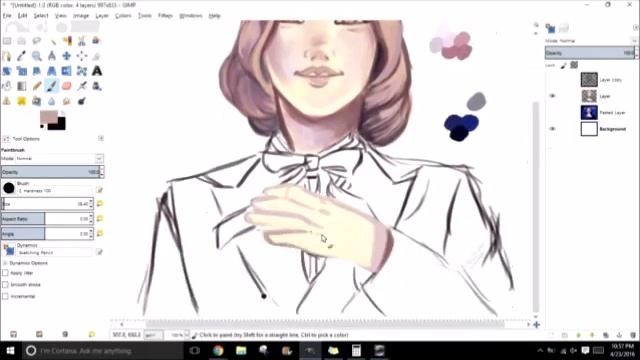Hide the layer named Layer
This screenshot has height=360, width=640.
[552, 96]
